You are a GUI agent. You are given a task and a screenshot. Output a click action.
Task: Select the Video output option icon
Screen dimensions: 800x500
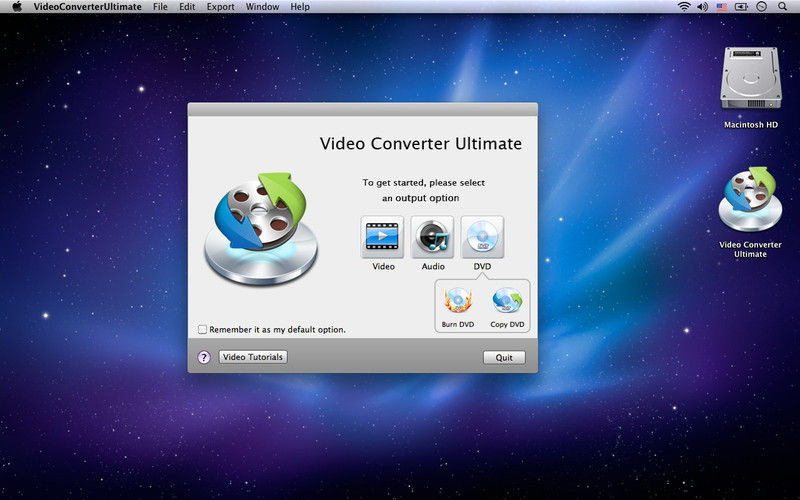pos(382,237)
